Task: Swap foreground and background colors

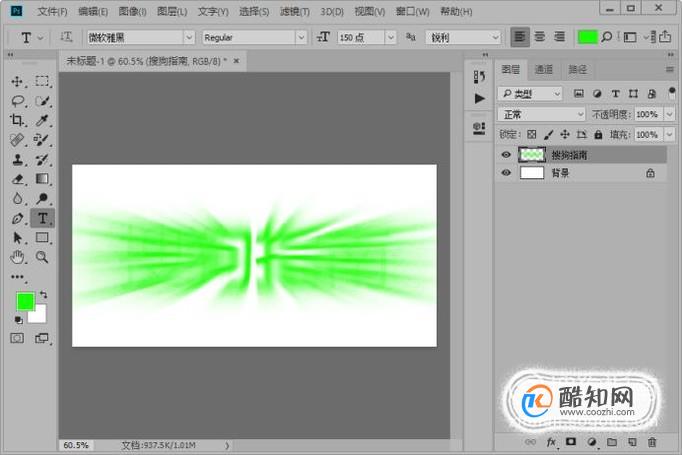Action: [43, 295]
